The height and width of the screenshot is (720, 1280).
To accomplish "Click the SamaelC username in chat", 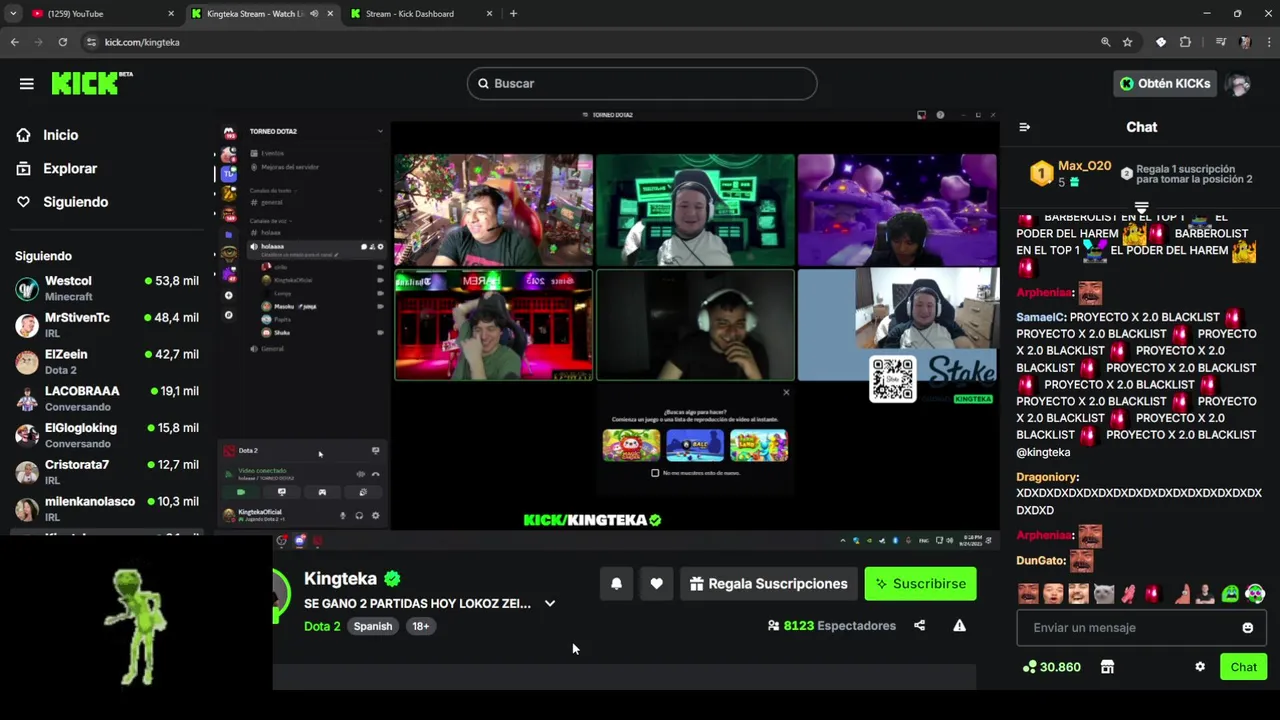I will [1041, 317].
